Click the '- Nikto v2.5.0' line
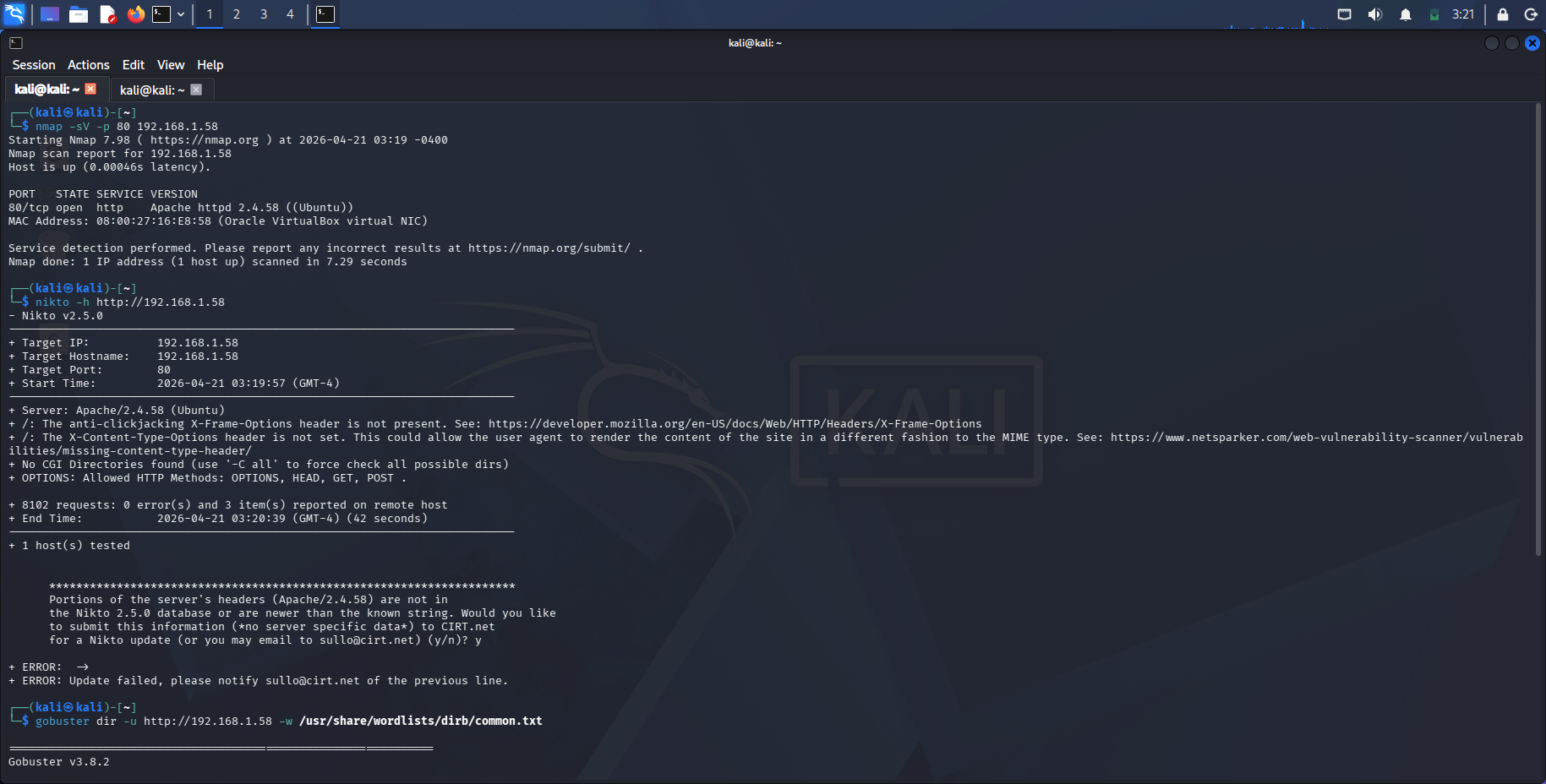1546x784 pixels. (56, 316)
